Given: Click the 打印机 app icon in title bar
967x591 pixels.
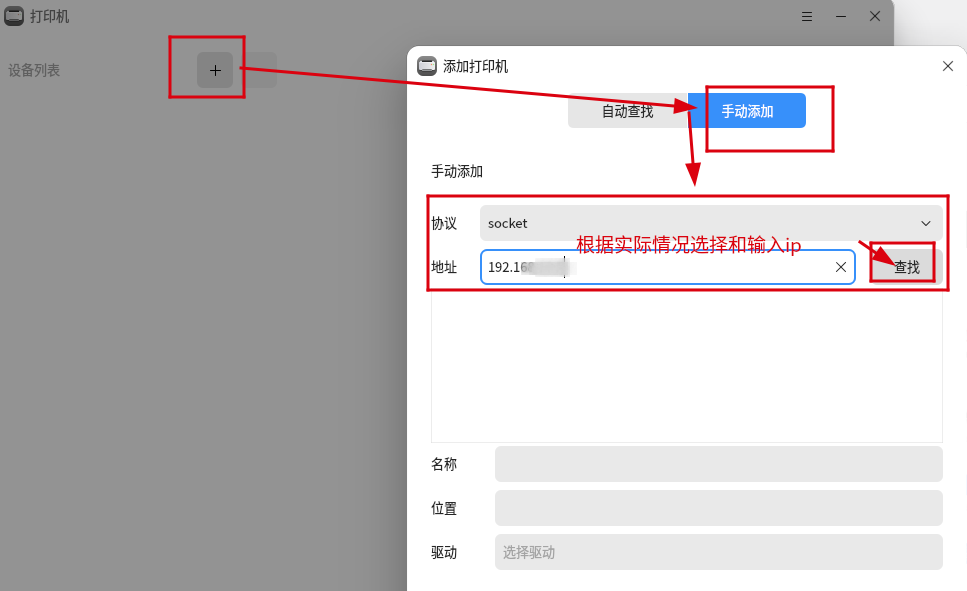Looking at the screenshot, I should (x=15, y=16).
